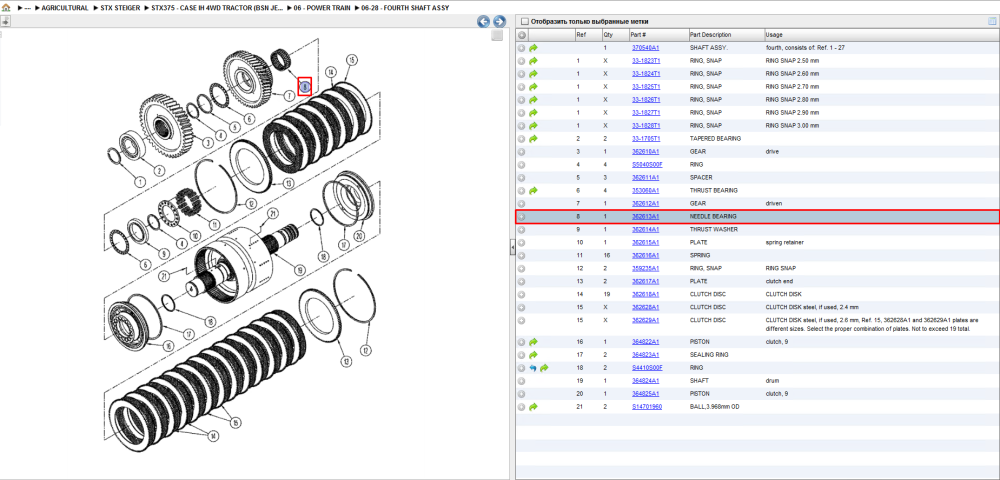Click the green arrow for SEALING RING row
Screen dimensions: 1000x480
point(533,354)
